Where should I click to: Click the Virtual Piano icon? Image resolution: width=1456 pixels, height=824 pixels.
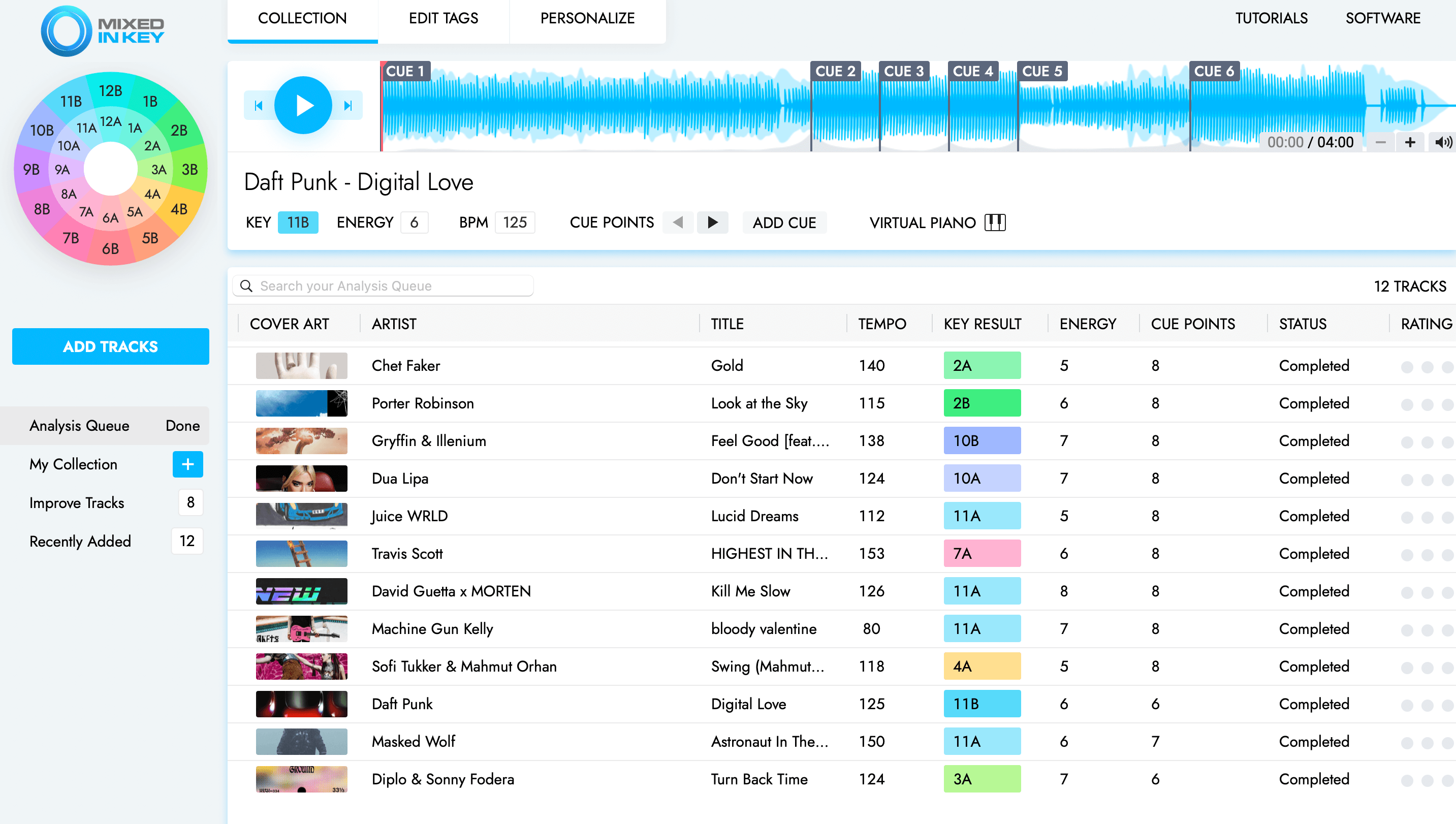pos(996,222)
